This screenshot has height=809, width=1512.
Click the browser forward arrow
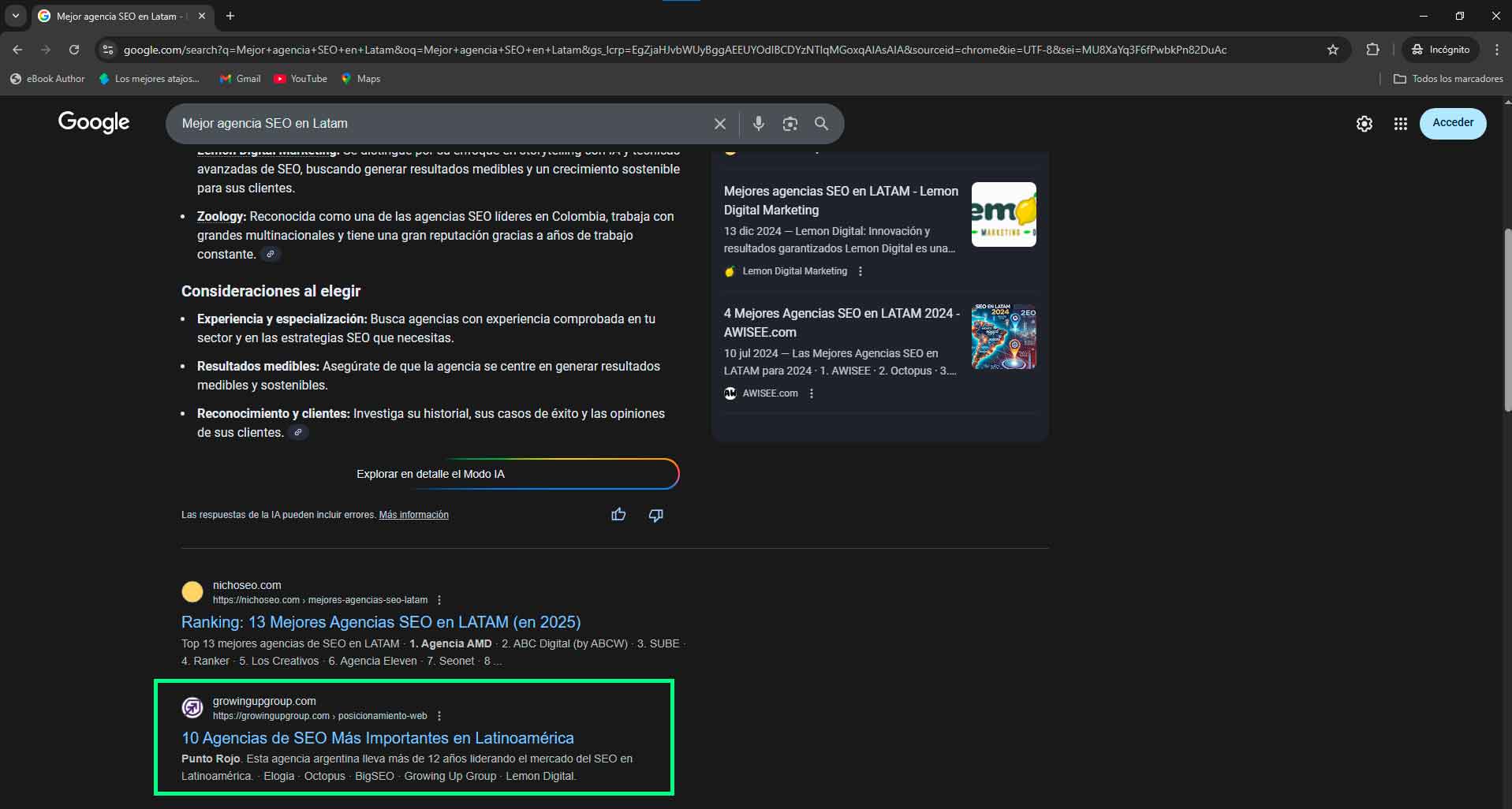46,50
